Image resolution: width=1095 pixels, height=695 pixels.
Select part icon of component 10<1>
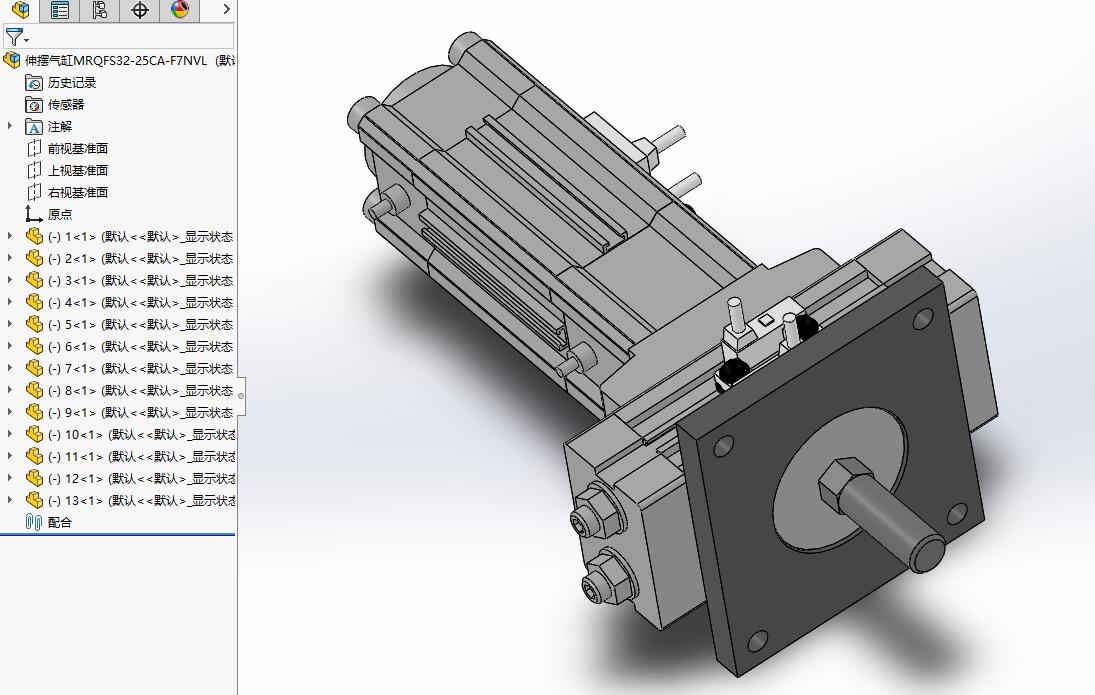point(34,434)
